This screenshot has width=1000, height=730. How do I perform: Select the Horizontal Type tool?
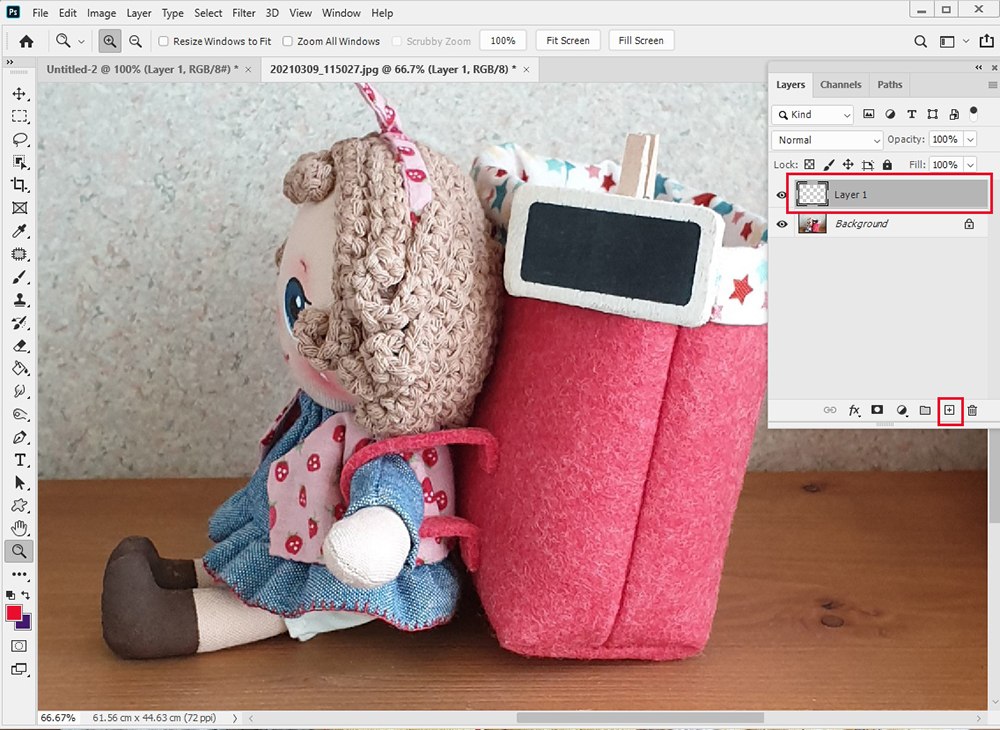click(19, 460)
